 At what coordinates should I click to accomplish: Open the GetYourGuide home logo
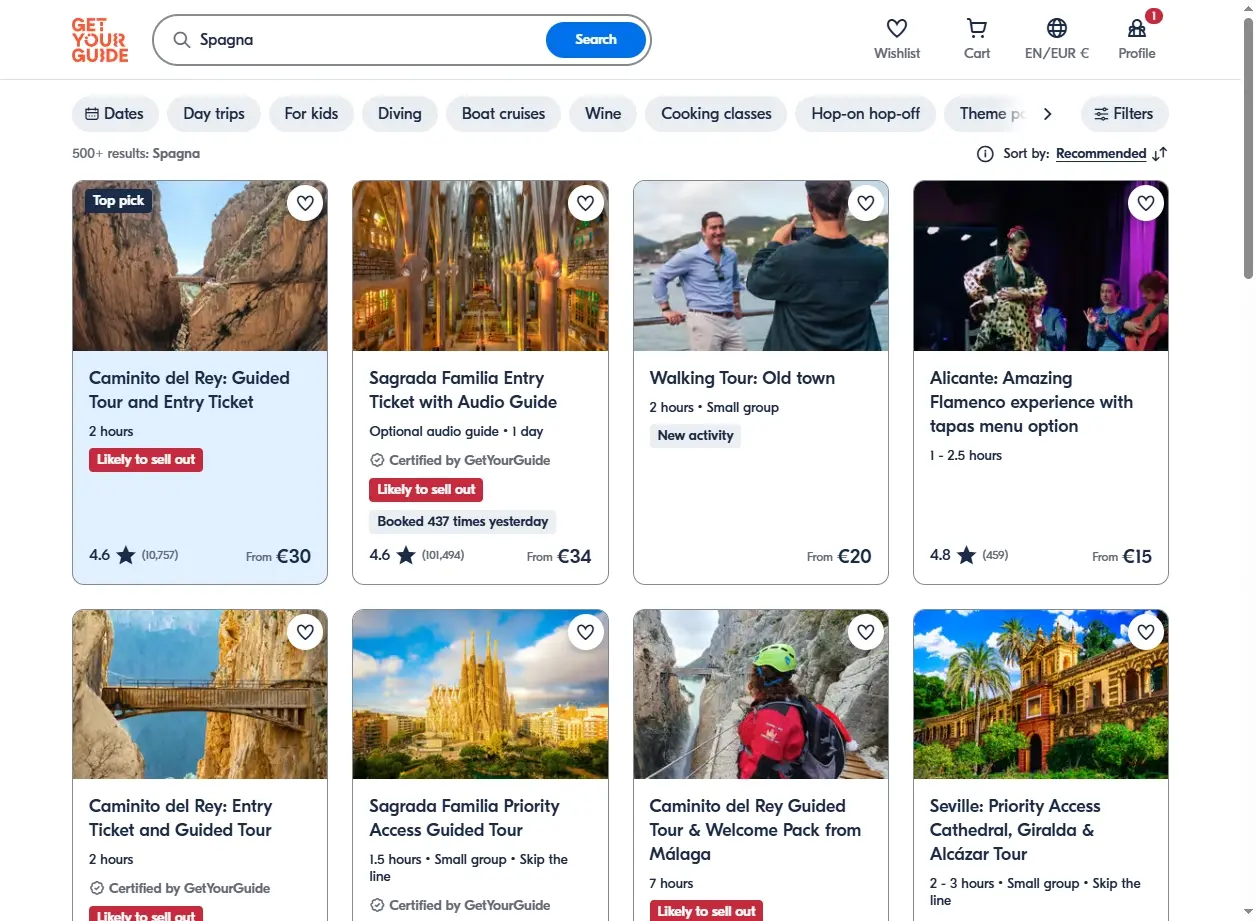(100, 40)
